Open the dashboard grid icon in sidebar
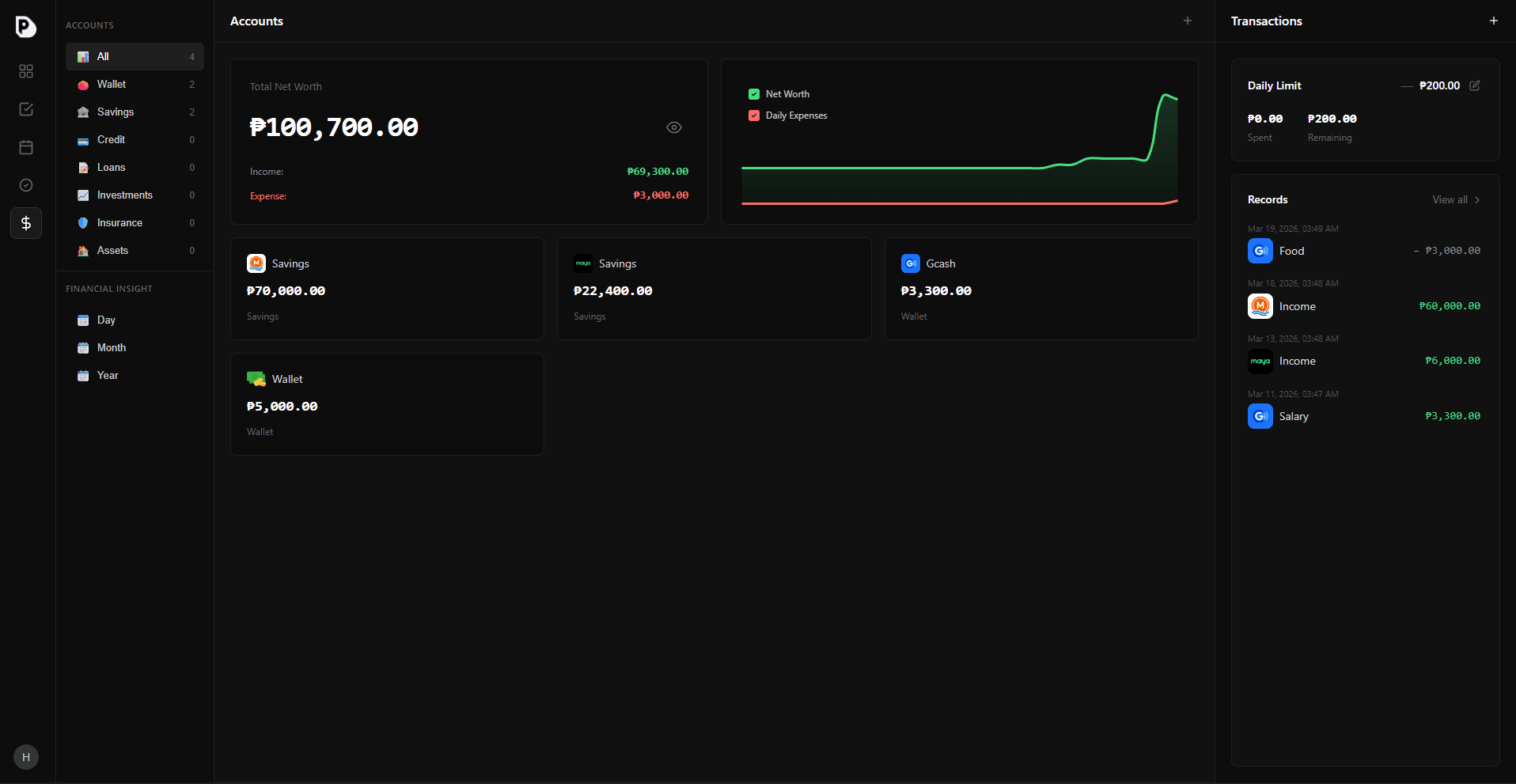The image size is (1516, 784). (26, 71)
